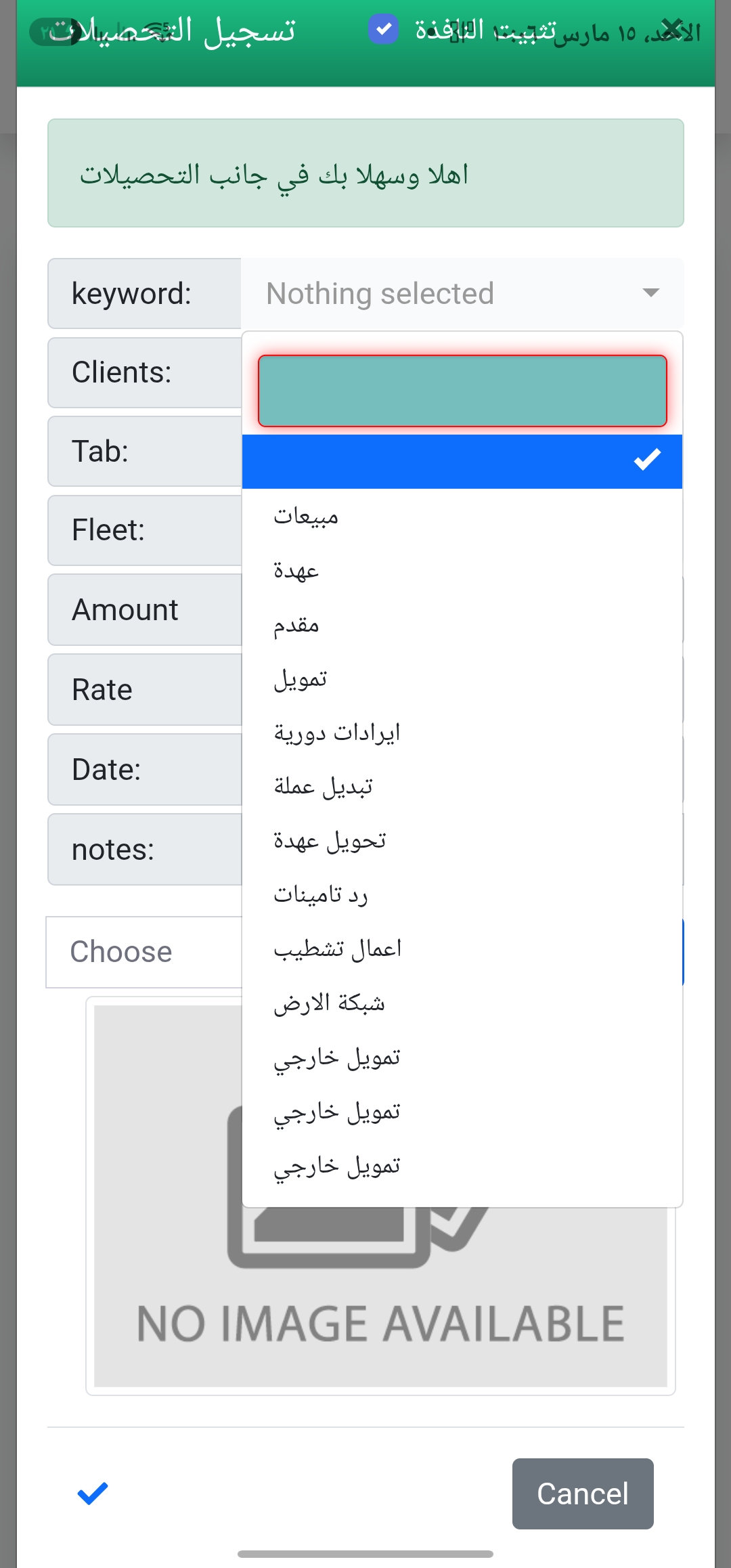Viewport: 731px width, 1568px height.
Task: Click the keyword dropdown caret arrow
Action: coord(650,293)
